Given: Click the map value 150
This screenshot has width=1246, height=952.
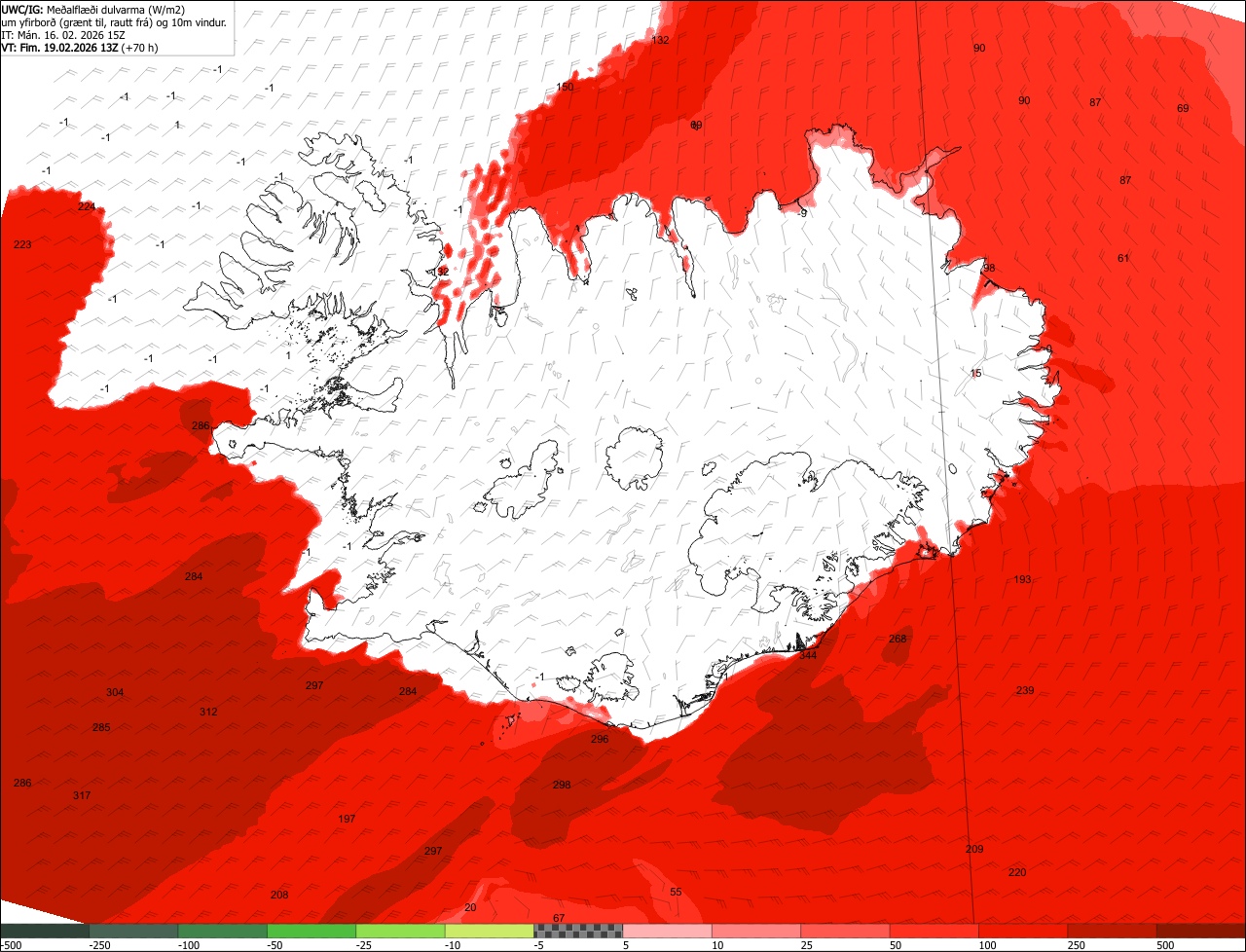Looking at the screenshot, I should 566,87.
